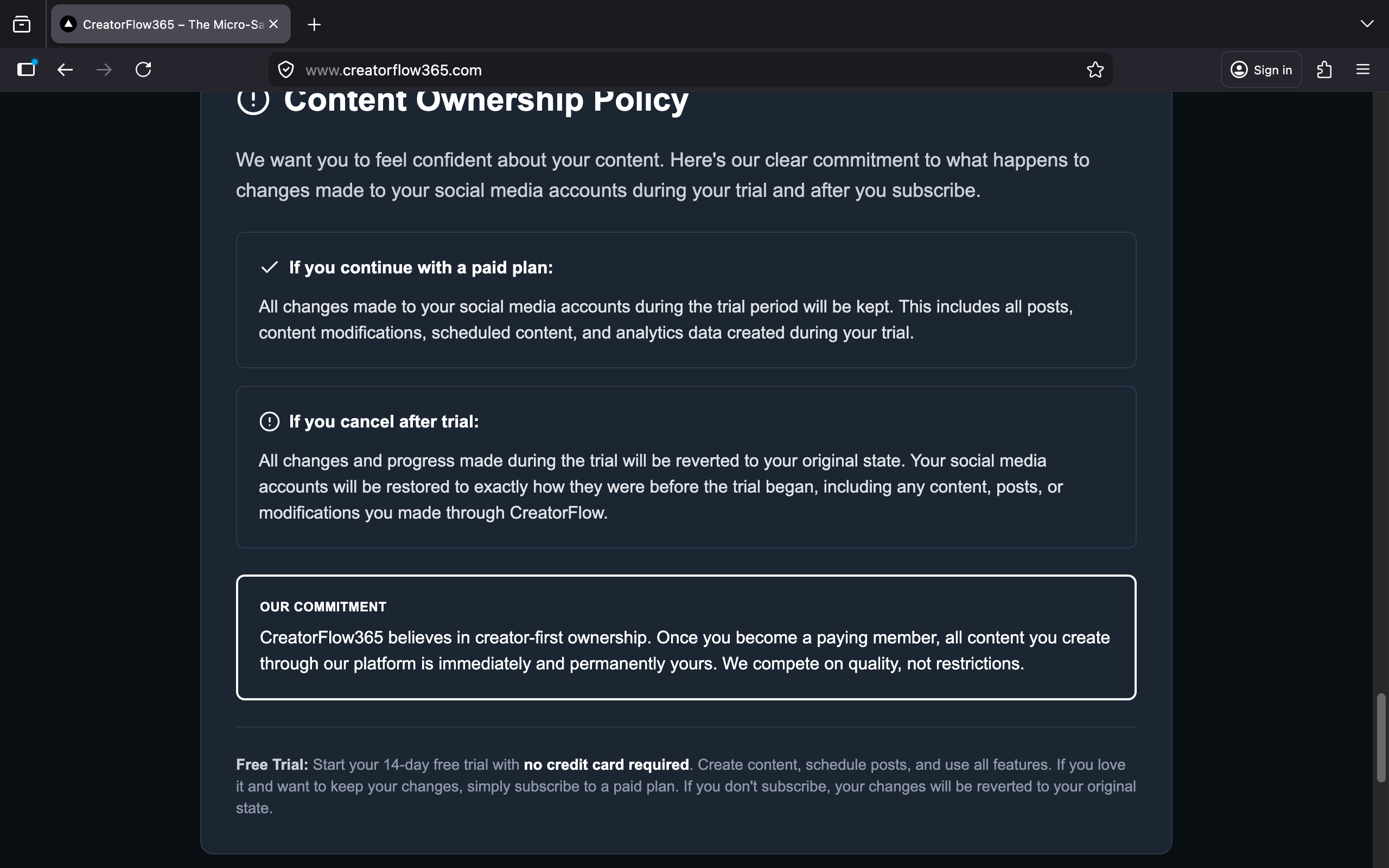The height and width of the screenshot is (868, 1389).
Task: Open the recent browsing tab overview icon
Action: (22, 24)
